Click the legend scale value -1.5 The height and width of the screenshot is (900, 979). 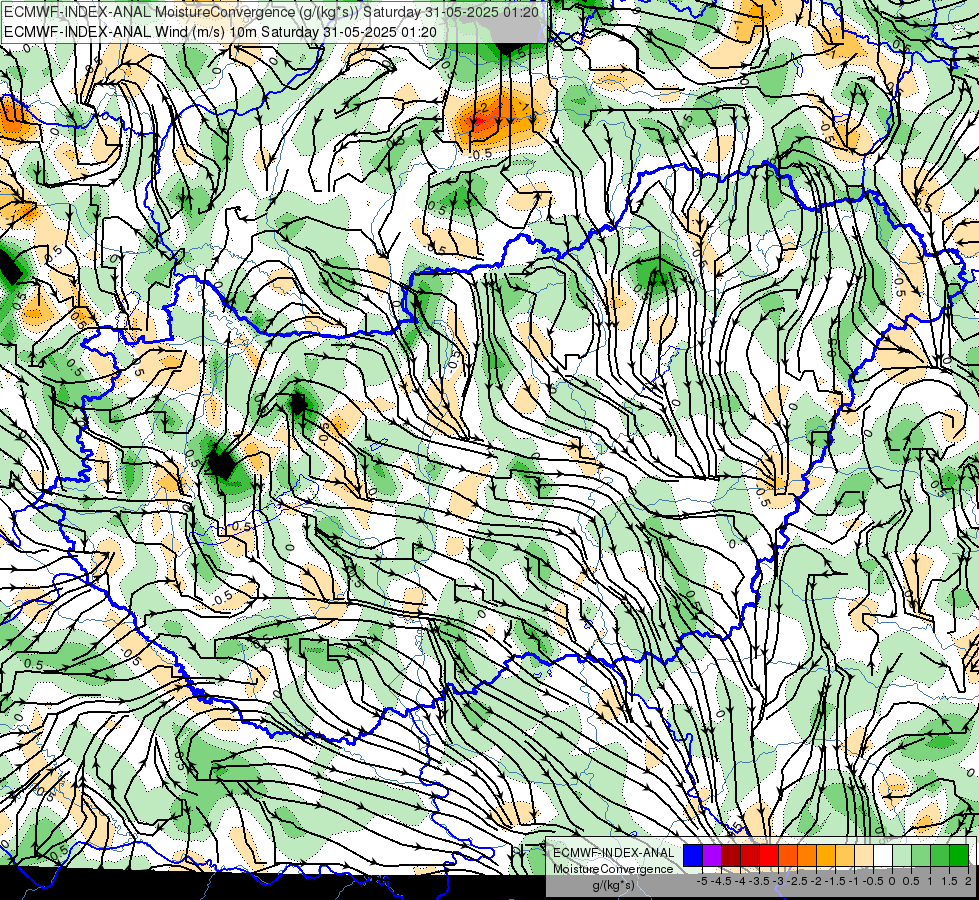(x=835, y=881)
